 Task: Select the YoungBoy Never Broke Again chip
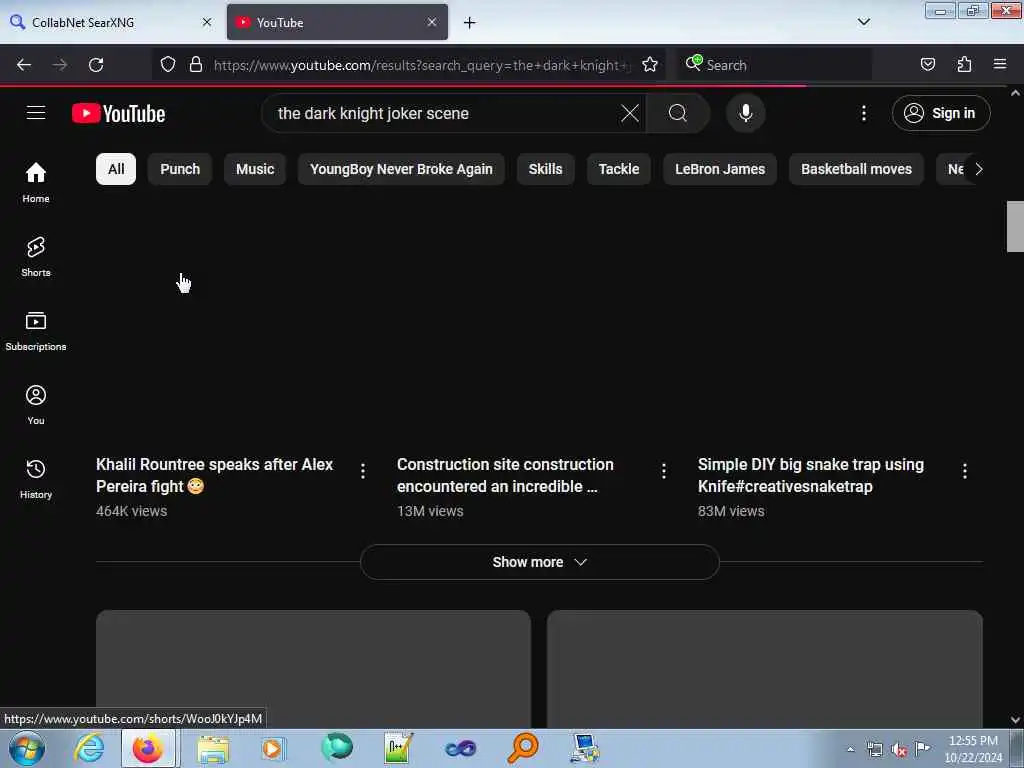coord(401,169)
